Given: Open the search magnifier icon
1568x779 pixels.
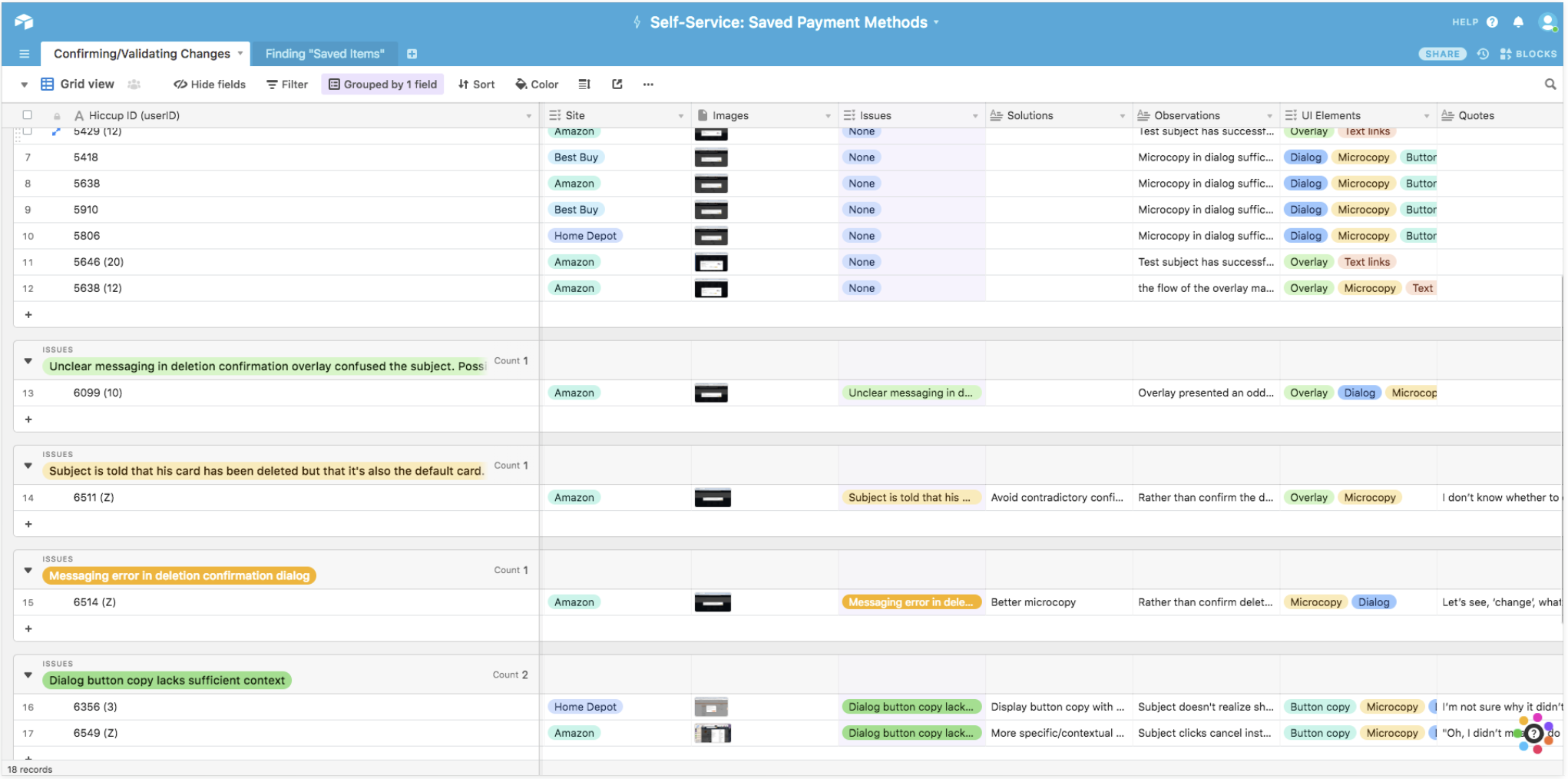Looking at the screenshot, I should pos(1550,85).
